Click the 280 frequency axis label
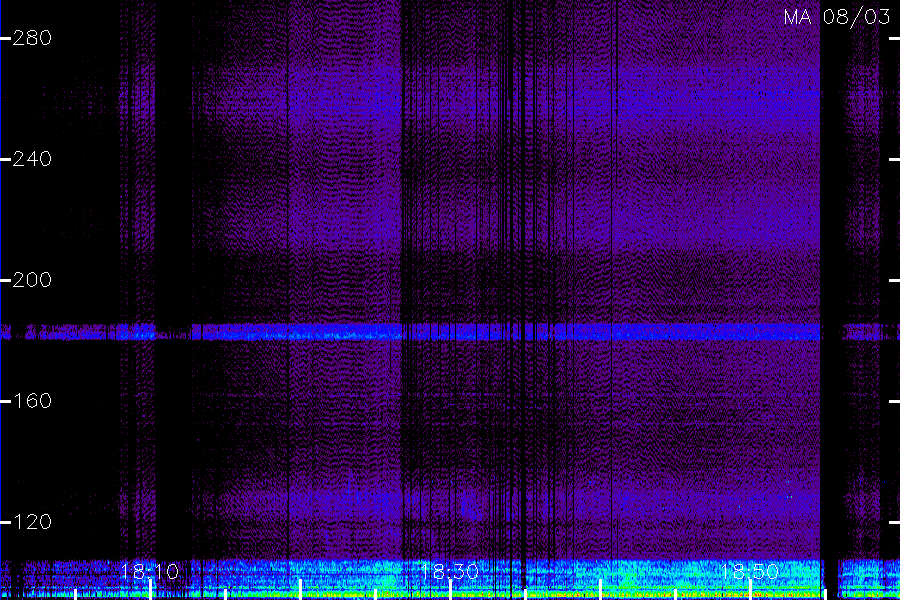The width and height of the screenshot is (900, 600). (x=32, y=38)
